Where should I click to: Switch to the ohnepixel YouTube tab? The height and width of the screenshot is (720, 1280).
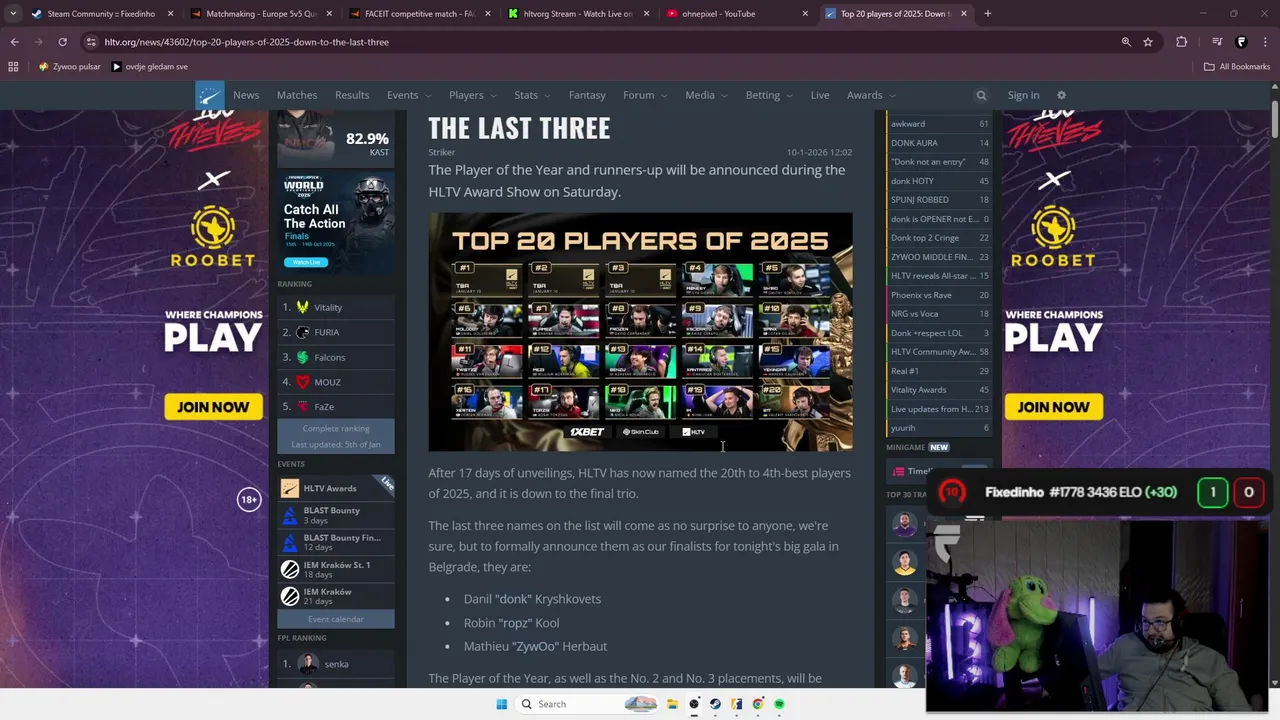[x=738, y=14]
